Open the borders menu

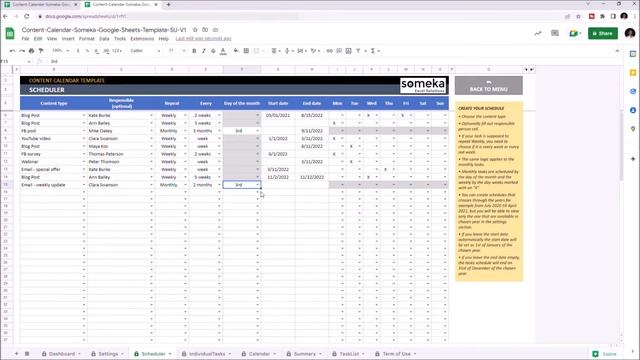point(246,51)
